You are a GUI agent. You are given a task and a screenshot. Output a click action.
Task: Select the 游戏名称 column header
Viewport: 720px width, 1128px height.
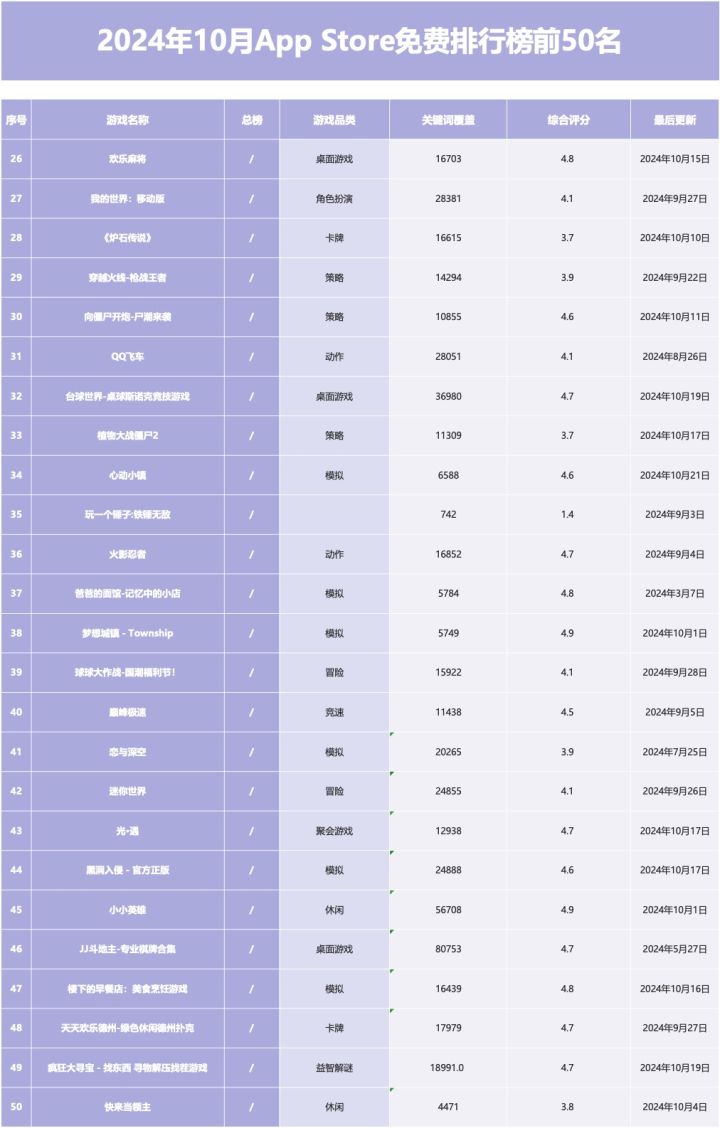coord(127,119)
